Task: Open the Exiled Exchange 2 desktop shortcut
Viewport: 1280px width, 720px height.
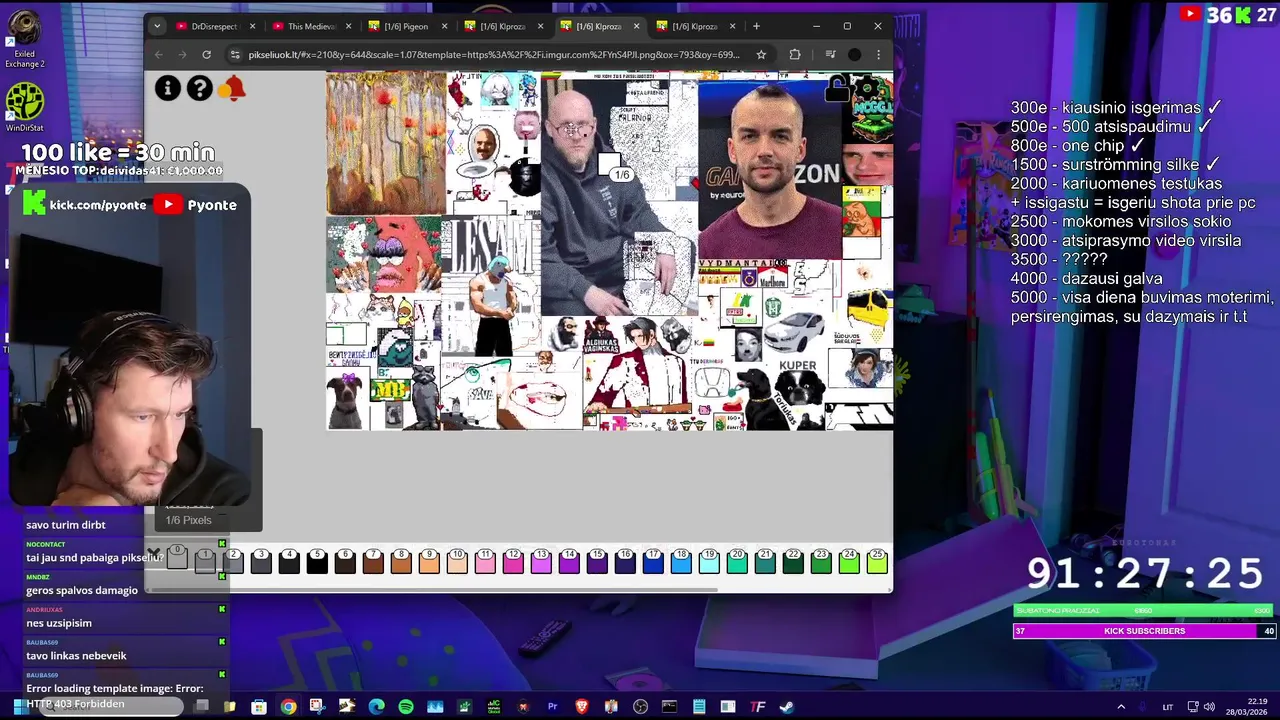Action: 24,38
